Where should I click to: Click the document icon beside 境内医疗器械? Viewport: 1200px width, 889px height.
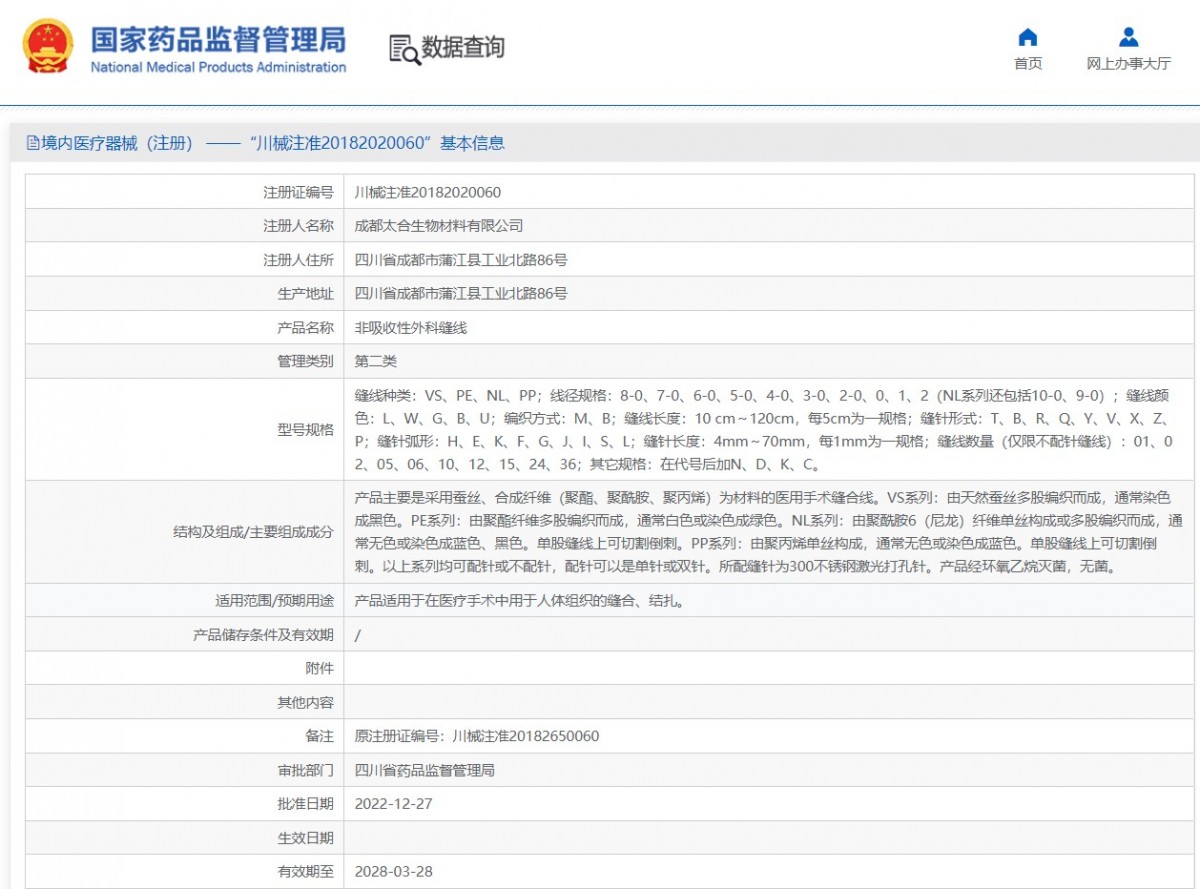coord(33,143)
